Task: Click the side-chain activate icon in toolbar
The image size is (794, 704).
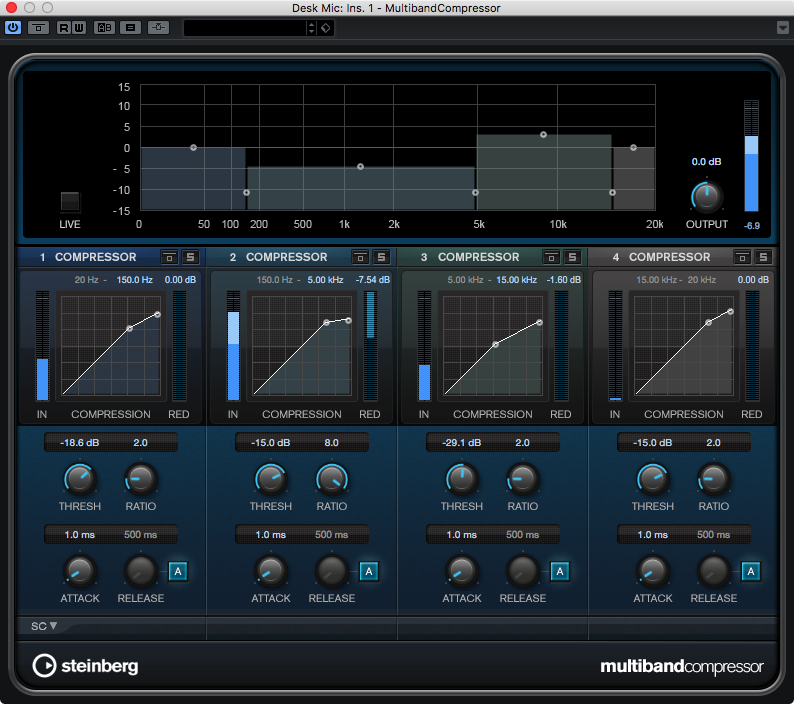Action: tap(158, 27)
